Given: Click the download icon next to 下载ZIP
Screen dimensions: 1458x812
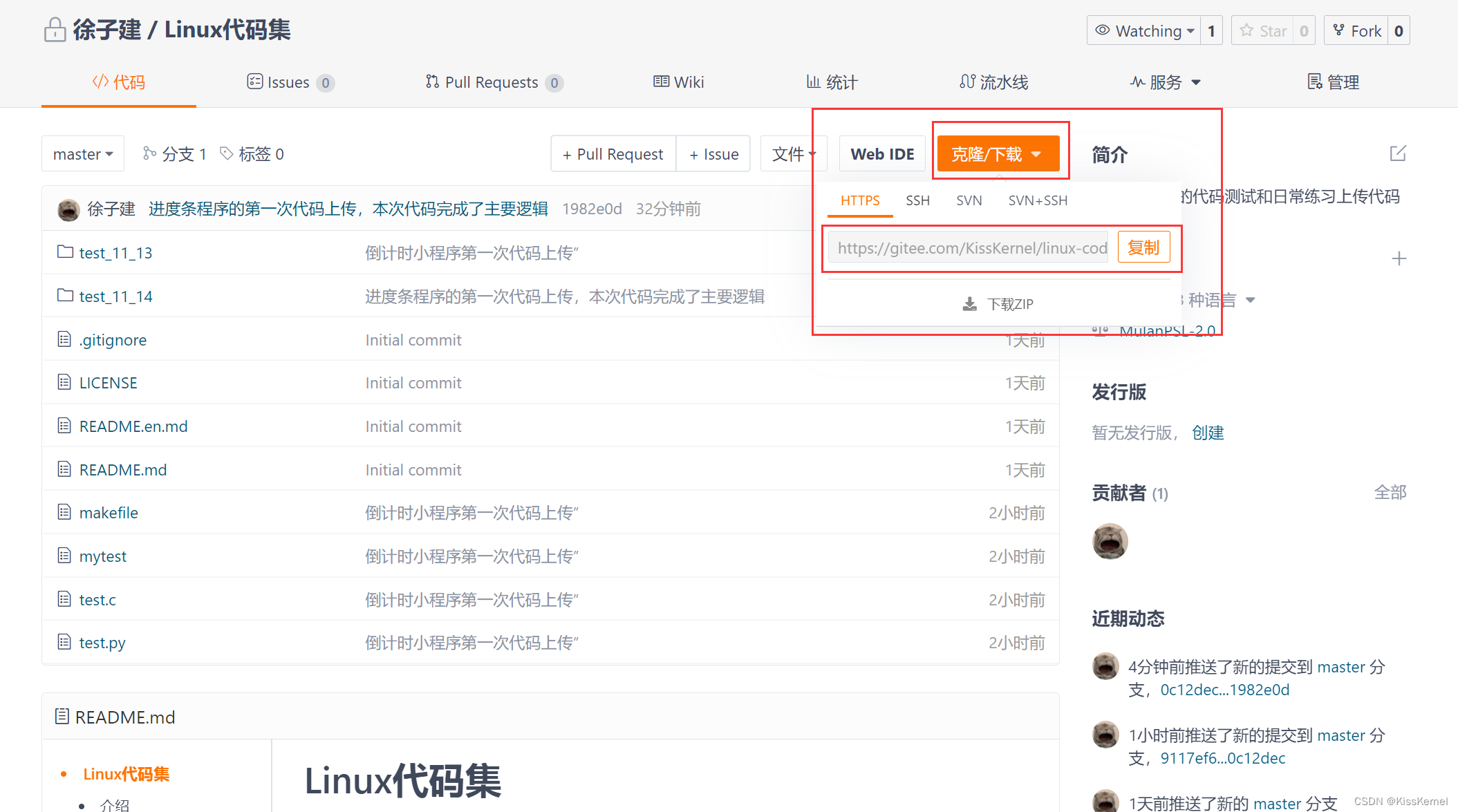Looking at the screenshot, I should tap(970, 304).
